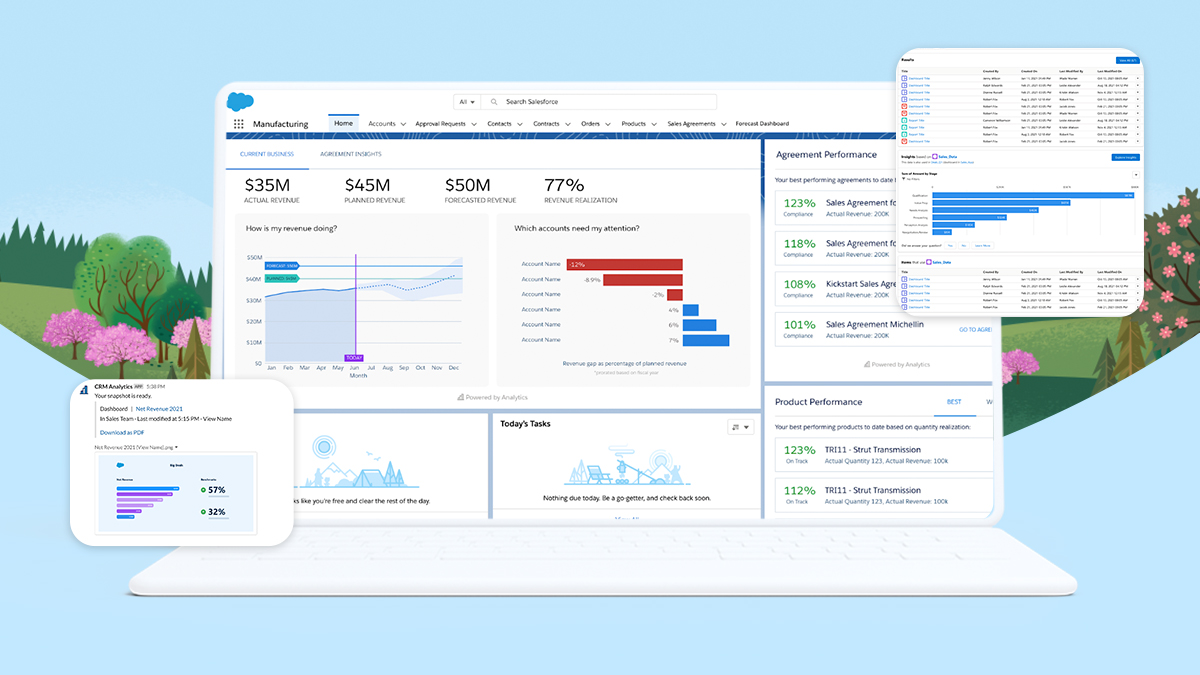
Task: Open the Sum of Amount by Stage chart menu
Action: [x=1135, y=174]
